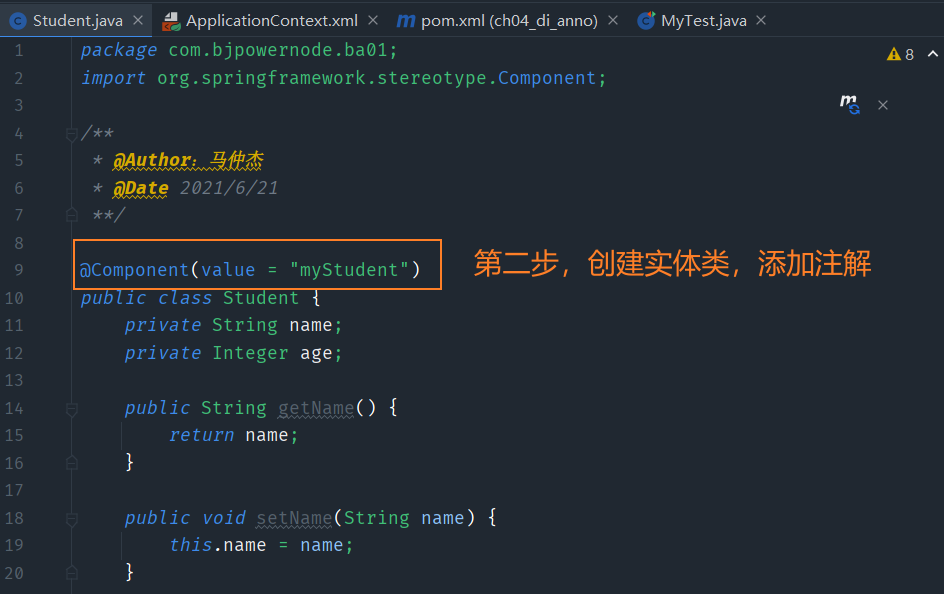Click the fold end marker at line 20
The width and height of the screenshot is (944, 594).
point(72,572)
